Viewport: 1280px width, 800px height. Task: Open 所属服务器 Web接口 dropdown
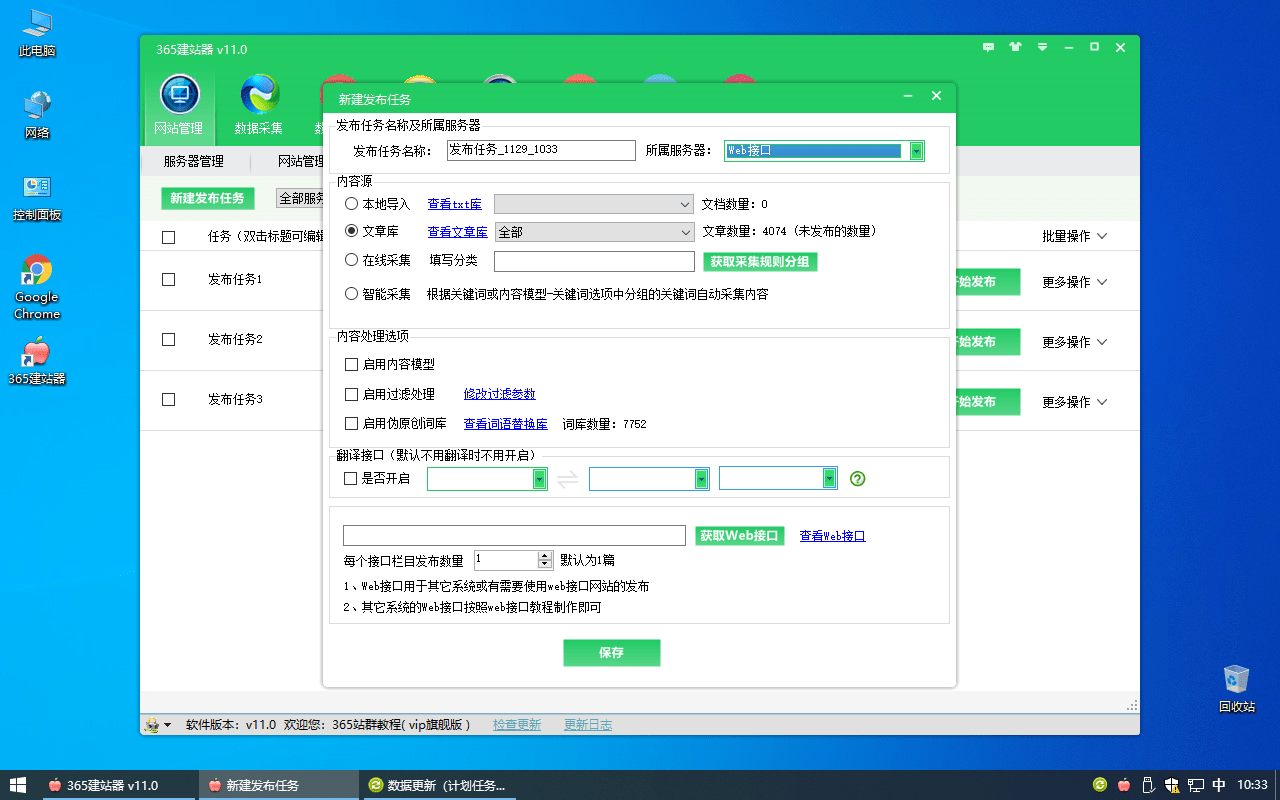[x=824, y=150]
